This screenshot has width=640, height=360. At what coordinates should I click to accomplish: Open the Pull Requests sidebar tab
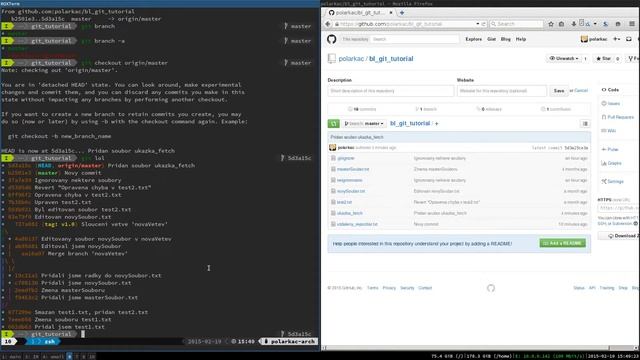point(618,117)
